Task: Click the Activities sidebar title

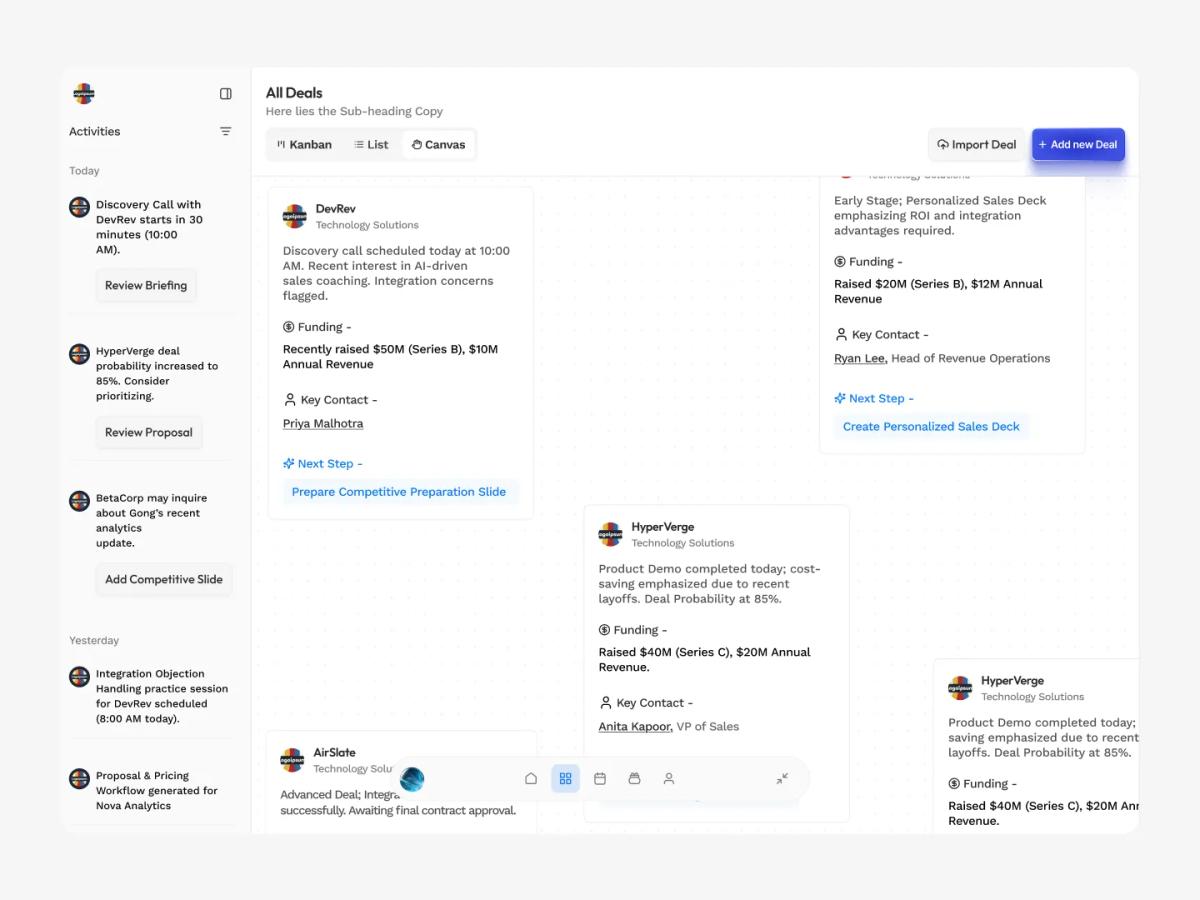Action: 94,131
